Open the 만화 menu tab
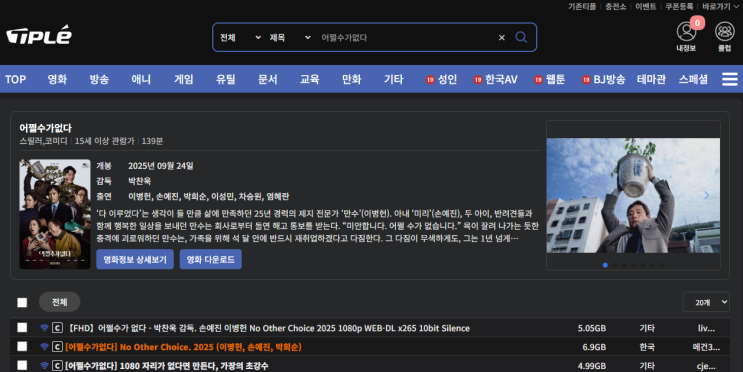Screen dimensions: 743x372 point(352,79)
